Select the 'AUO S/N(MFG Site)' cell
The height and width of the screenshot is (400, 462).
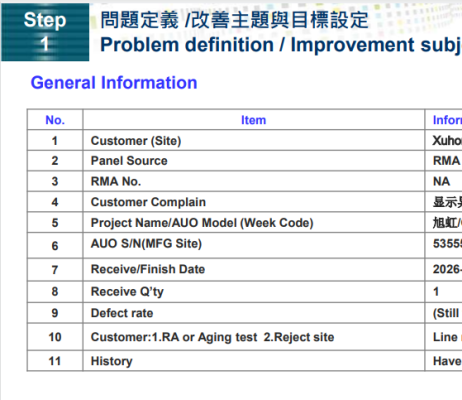[254, 246]
